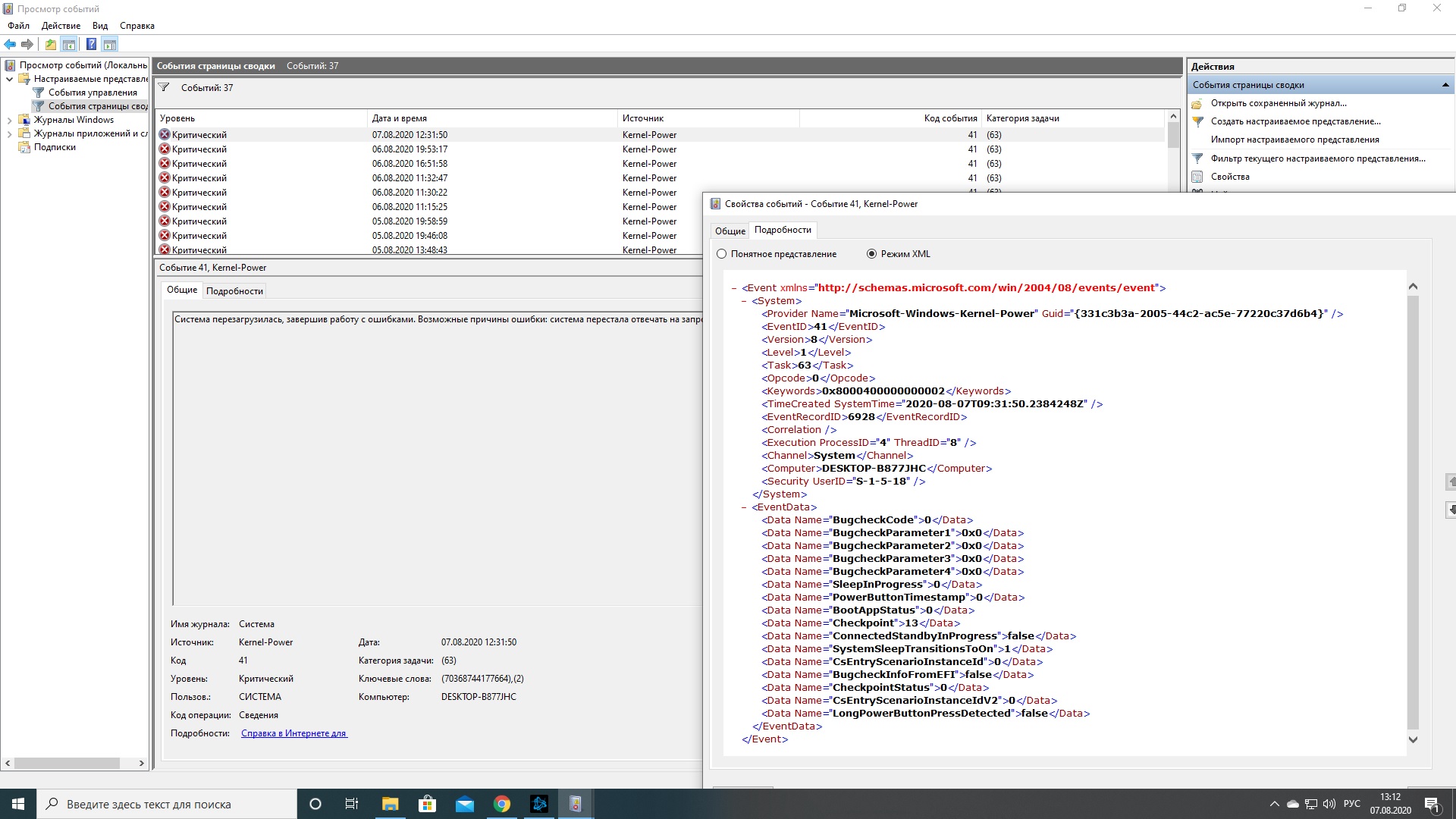Viewport: 1456px width, 819px height.
Task: Open the notification center icon
Action: pyautogui.click(x=1432, y=804)
